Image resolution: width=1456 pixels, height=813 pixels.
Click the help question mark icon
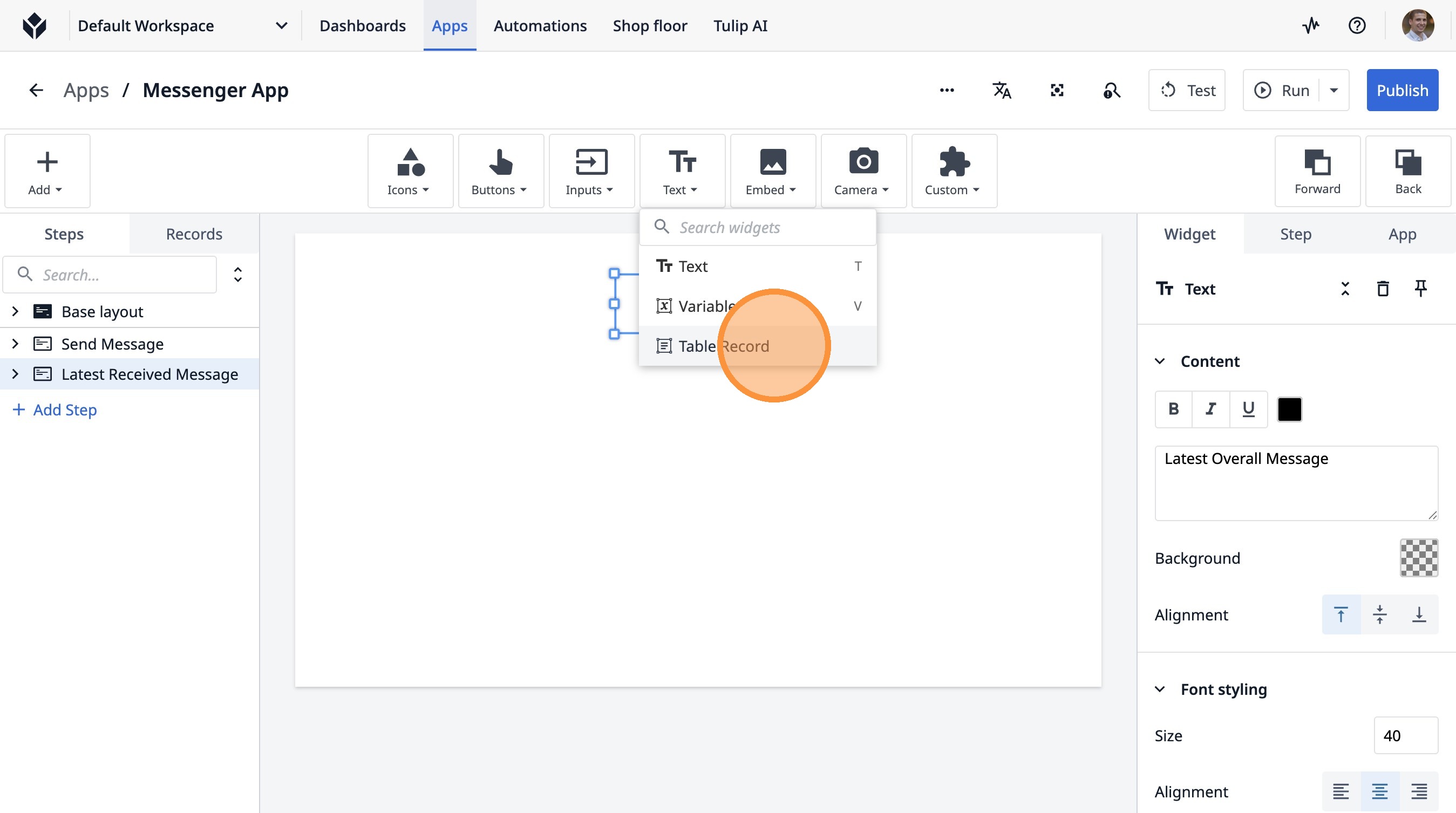point(1357,25)
